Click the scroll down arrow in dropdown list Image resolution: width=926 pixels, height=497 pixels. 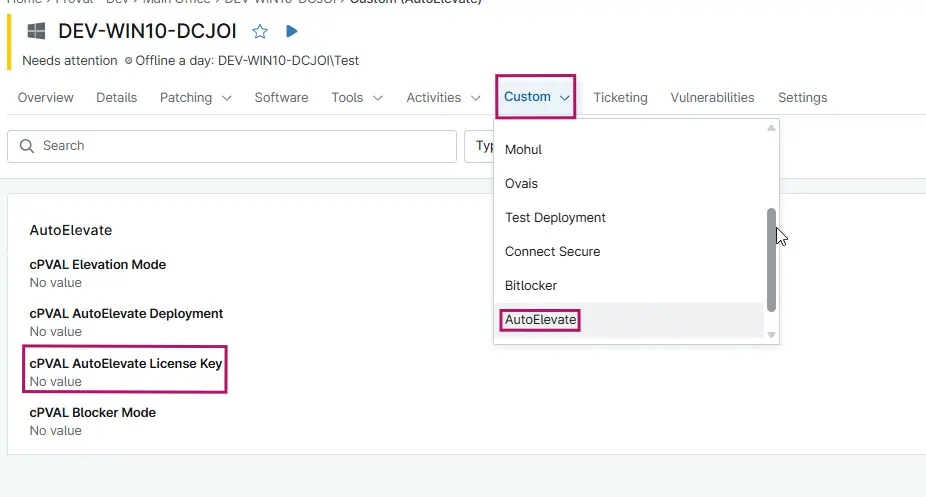[771, 334]
